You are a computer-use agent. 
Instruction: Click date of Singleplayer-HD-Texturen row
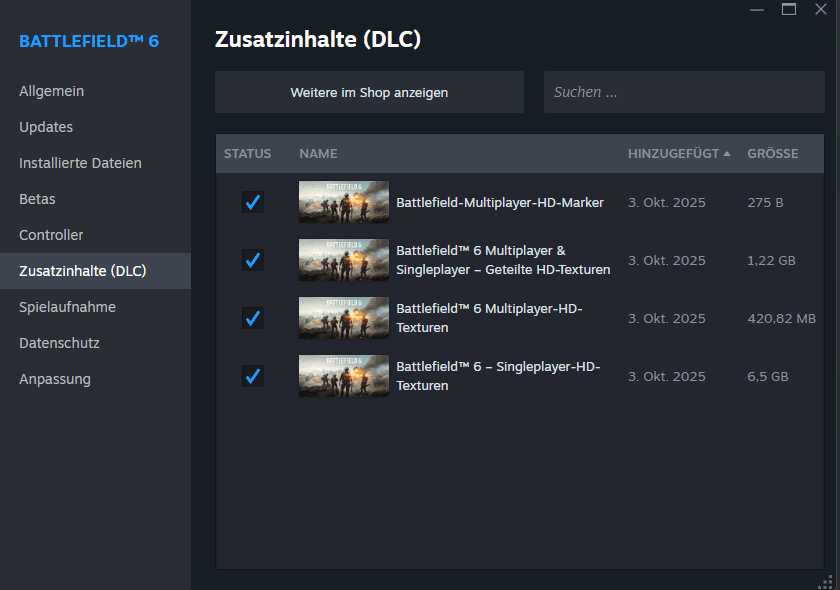[666, 377]
